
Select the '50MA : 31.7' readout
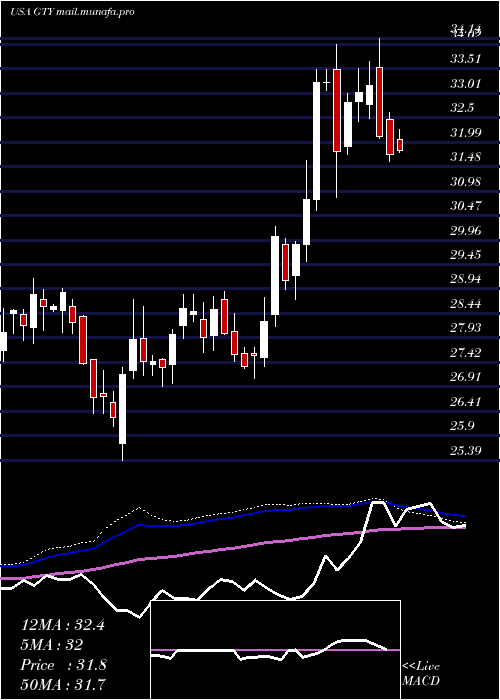pyautogui.click(x=63, y=685)
